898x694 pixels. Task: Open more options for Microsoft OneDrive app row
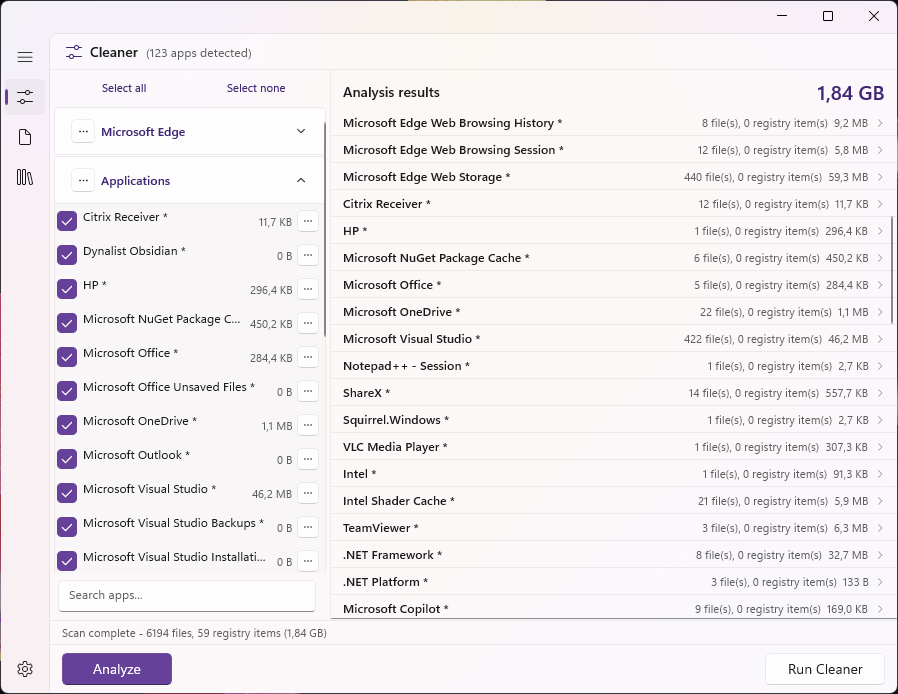tap(308, 425)
